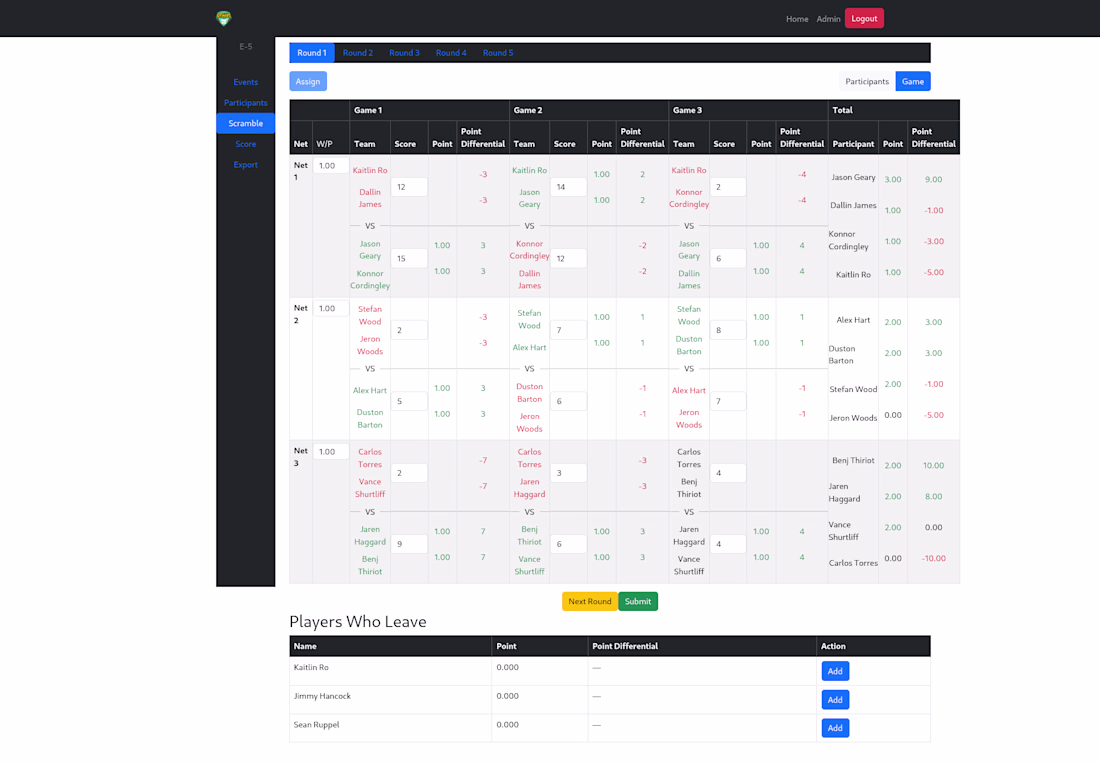Click Jimmy Hancock name in leave table
Image resolution: width=1100 pixels, height=763 pixels.
point(322,696)
